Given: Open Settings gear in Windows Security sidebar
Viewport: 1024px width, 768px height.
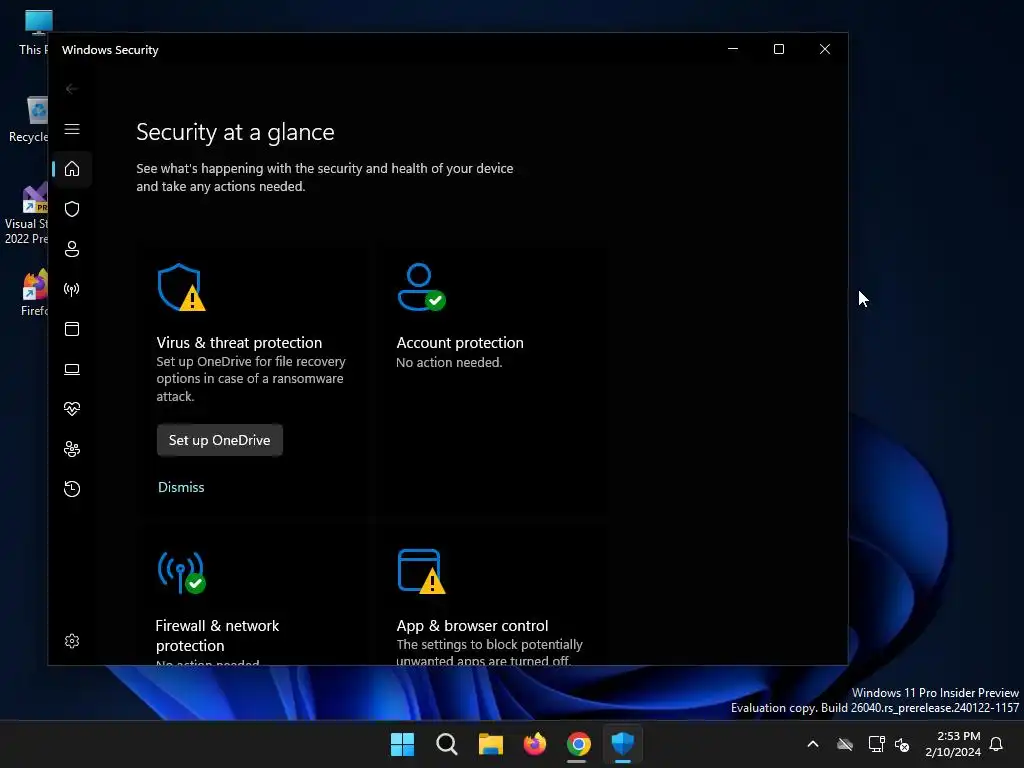Looking at the screenshot, I should click(72, 641).
